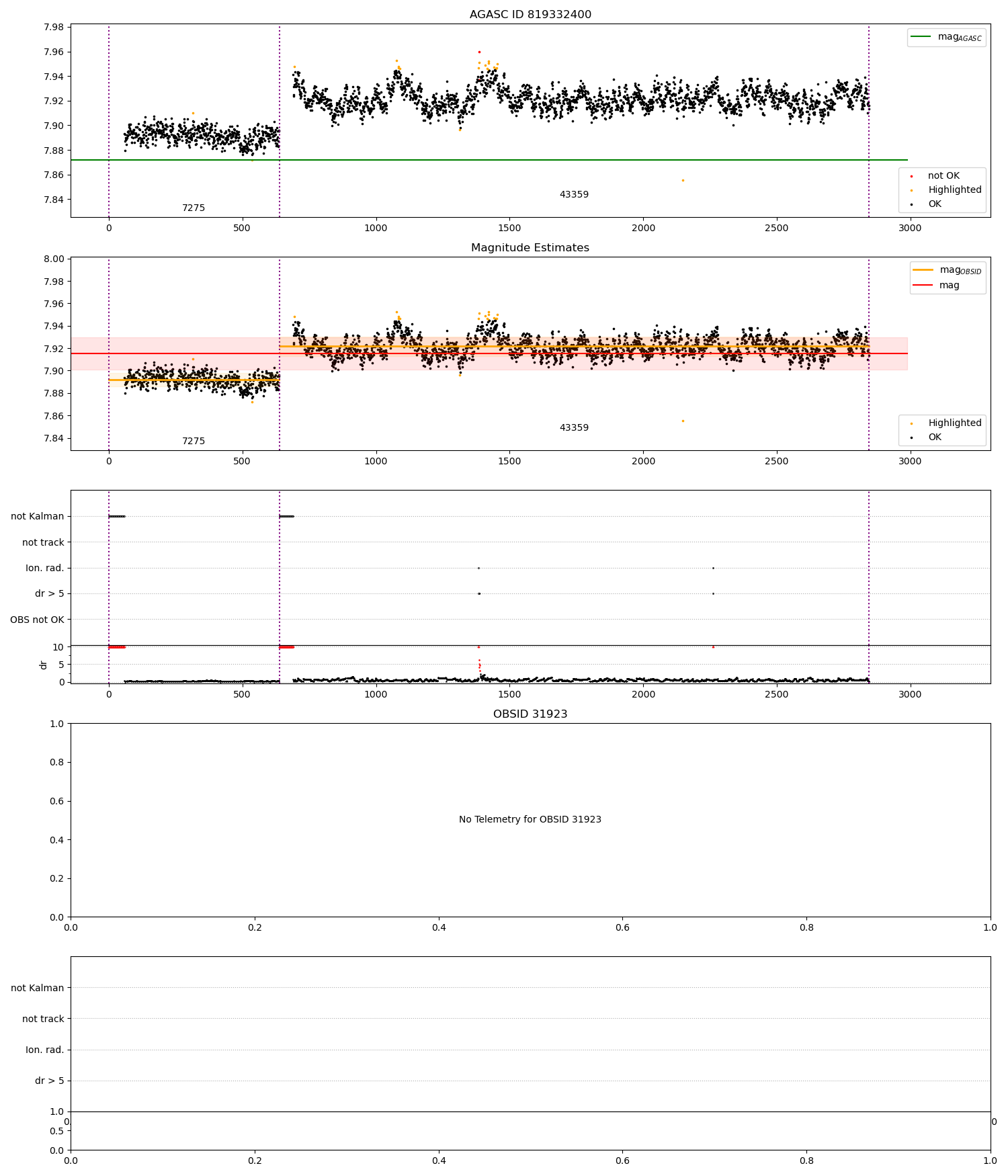Click the red not-OK point near 7.96
This screenshot has width=1008, height=1176.
point(479,52)
